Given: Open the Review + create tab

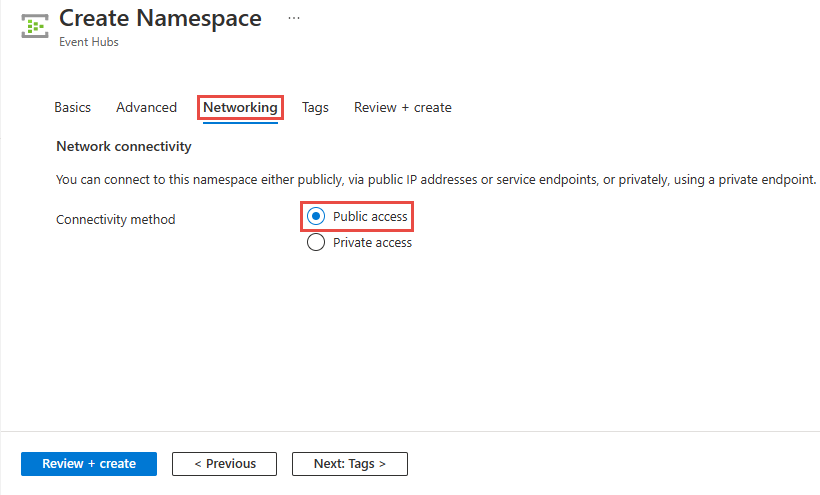Looking at the screenshot, I should coord(402,107).
